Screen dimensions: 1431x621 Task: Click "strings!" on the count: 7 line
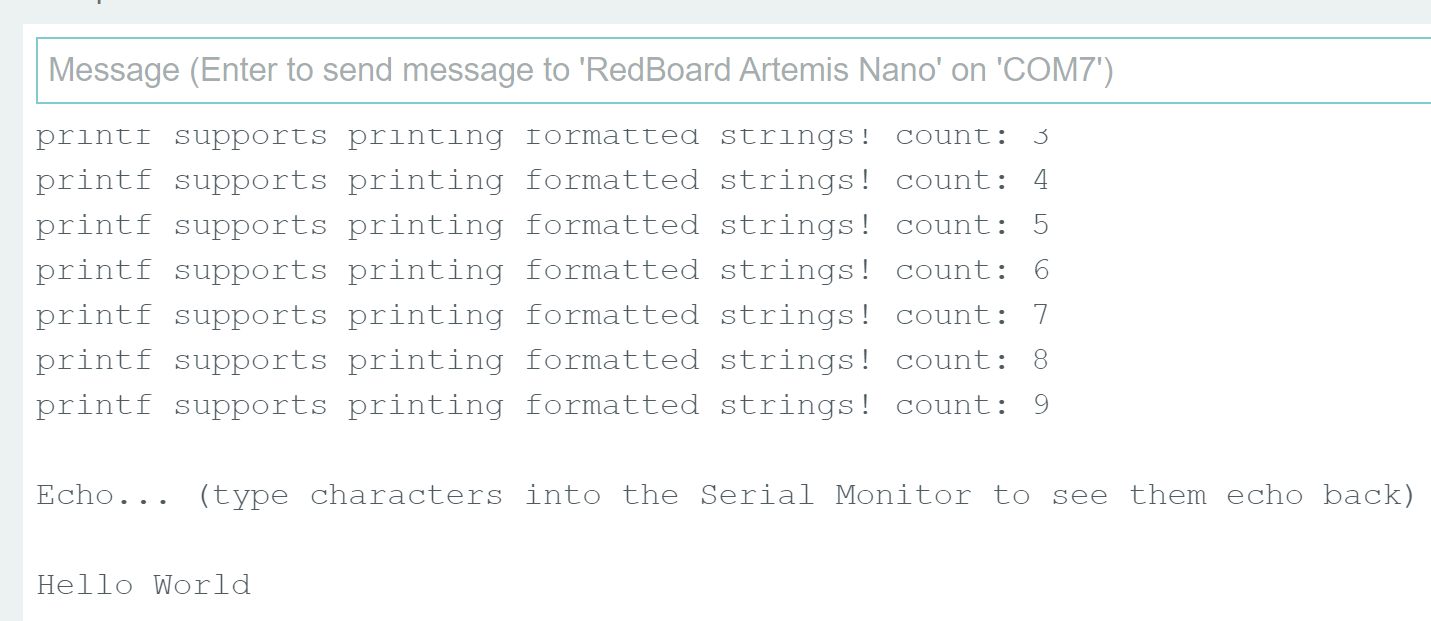click(x=796, y=316)
